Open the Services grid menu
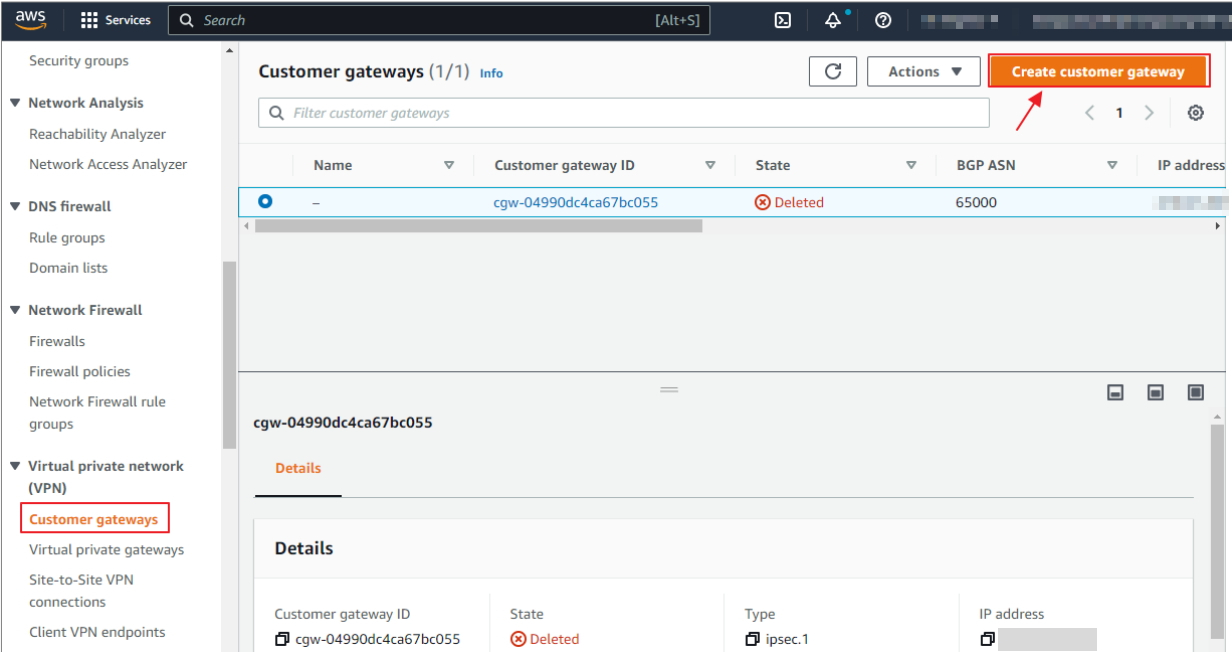Image resolution: width=1232 pixels, height=652 pixels. 89,20
